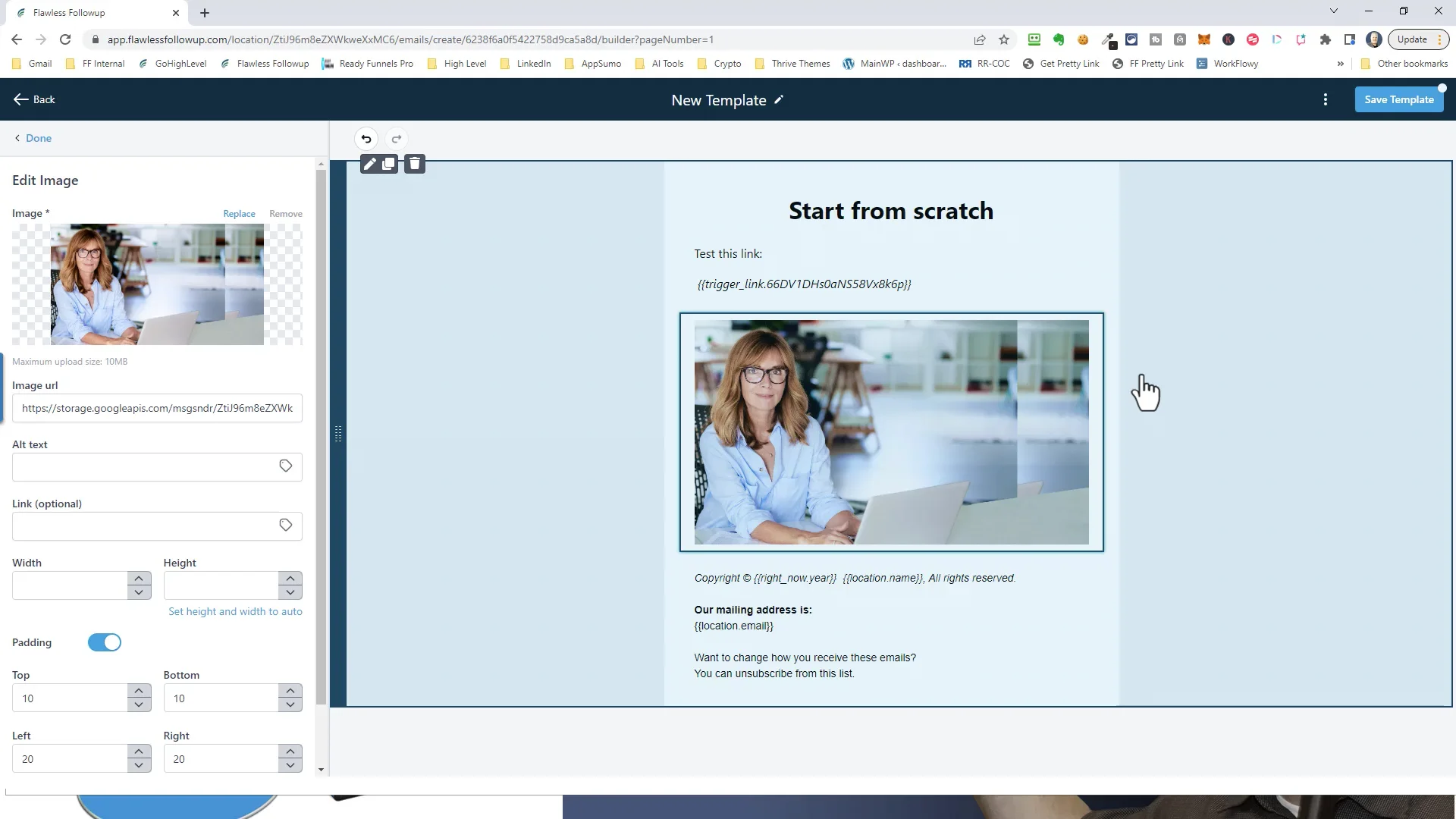
Task: Click the Alt text input field
Action: 157,466
